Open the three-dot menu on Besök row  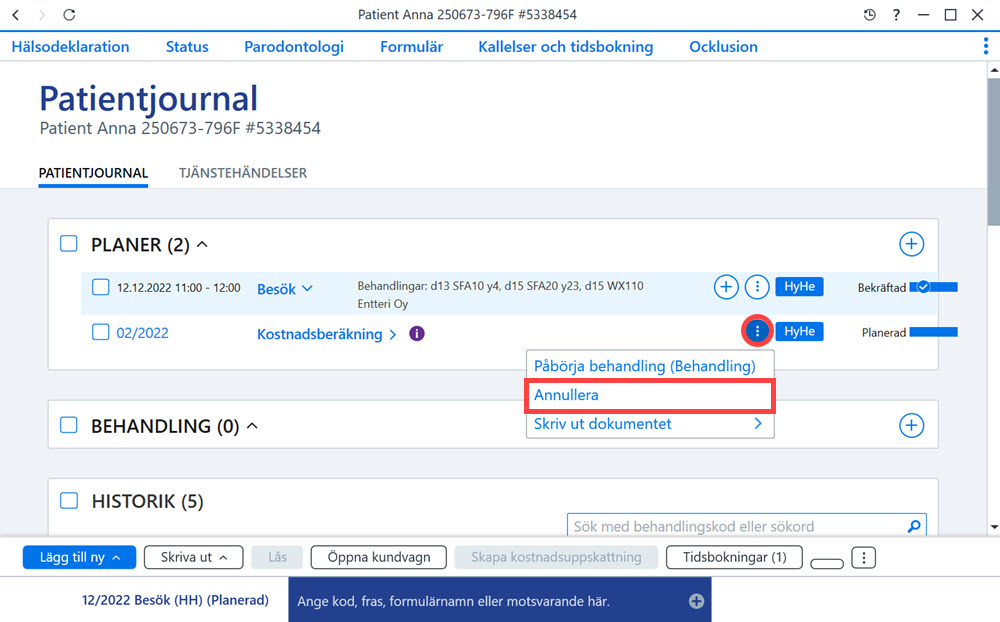757,287
